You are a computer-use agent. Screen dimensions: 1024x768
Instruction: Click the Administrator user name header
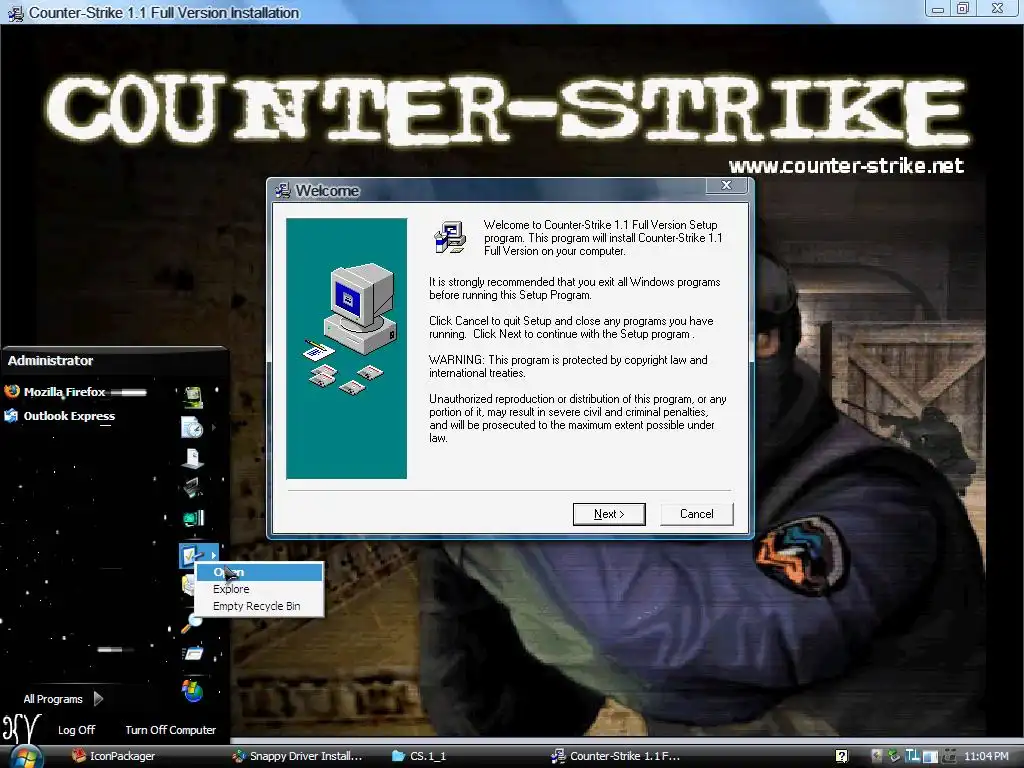click(50, 360)
